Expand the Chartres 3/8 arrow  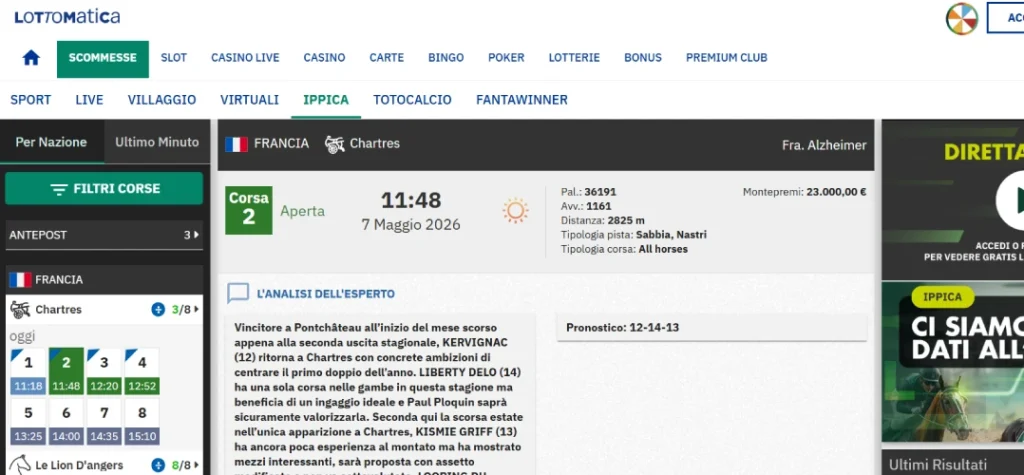pos(196,310)
